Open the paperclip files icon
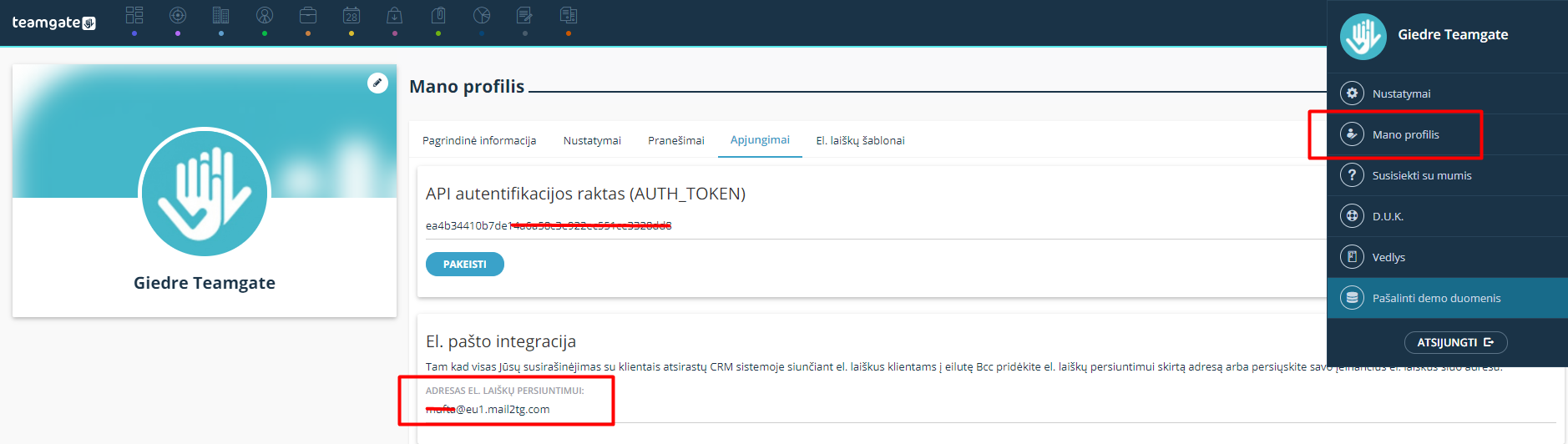This screenshot has width=1568, height=444. point(438,15)
